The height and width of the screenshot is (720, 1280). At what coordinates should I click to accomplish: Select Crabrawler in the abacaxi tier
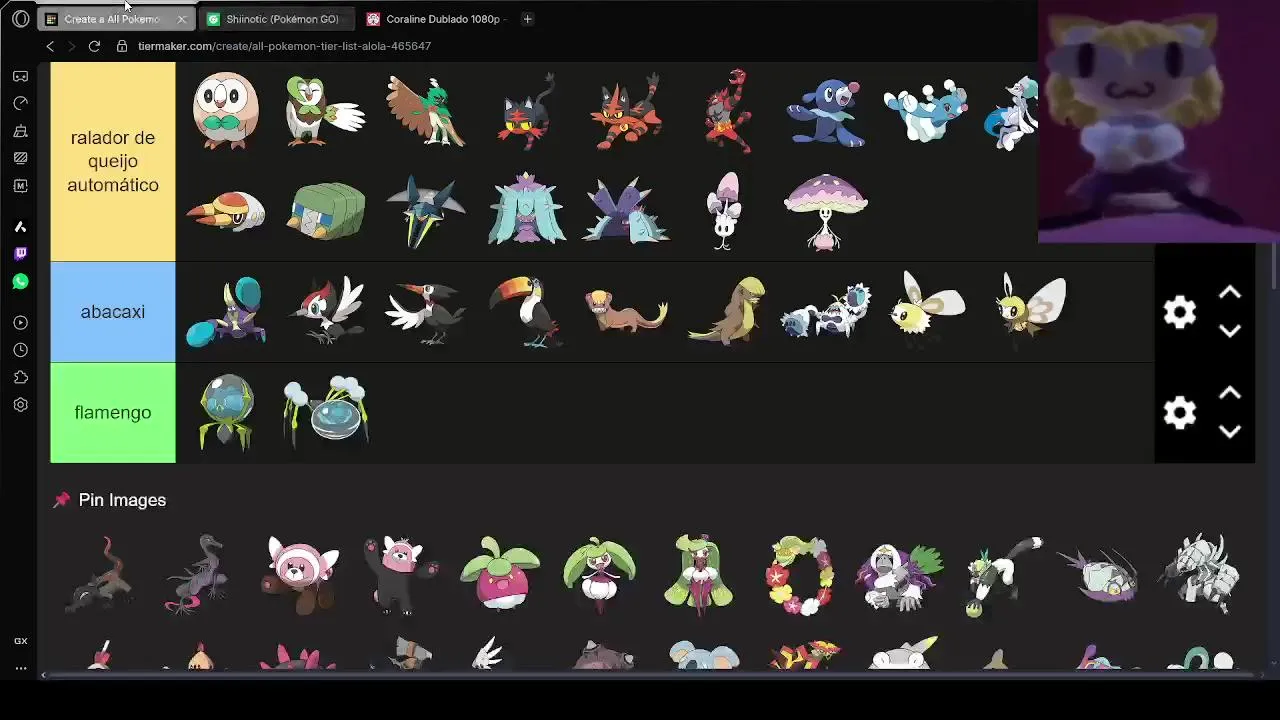[x=226, y=312]
